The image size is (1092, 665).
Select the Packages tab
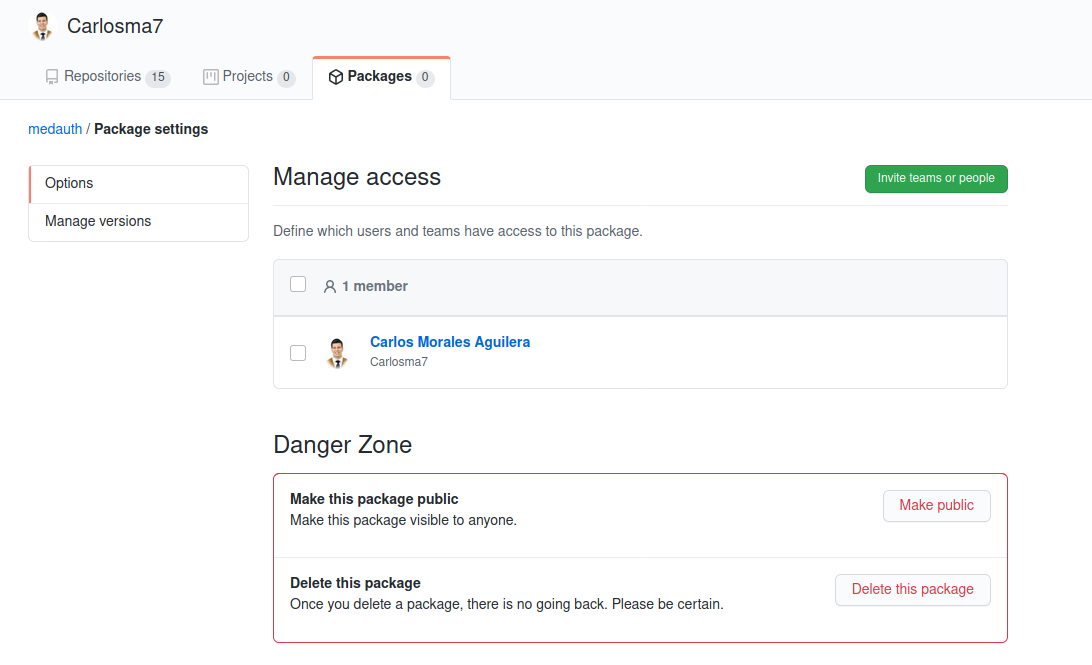(x=382, y=78)
